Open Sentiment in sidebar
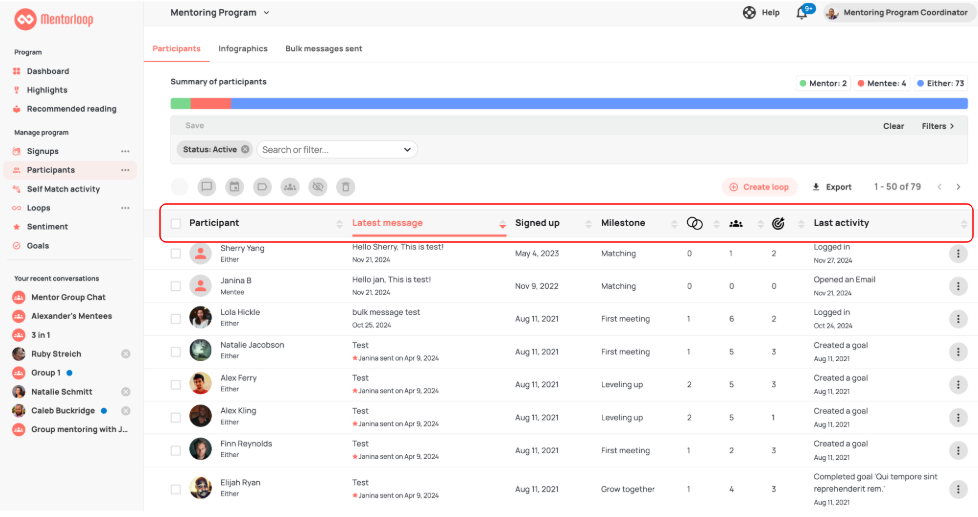Screen dimensions: 978x517 click(47, 227)
